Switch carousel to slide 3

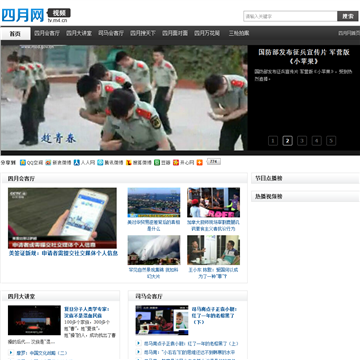click(302, 141)
